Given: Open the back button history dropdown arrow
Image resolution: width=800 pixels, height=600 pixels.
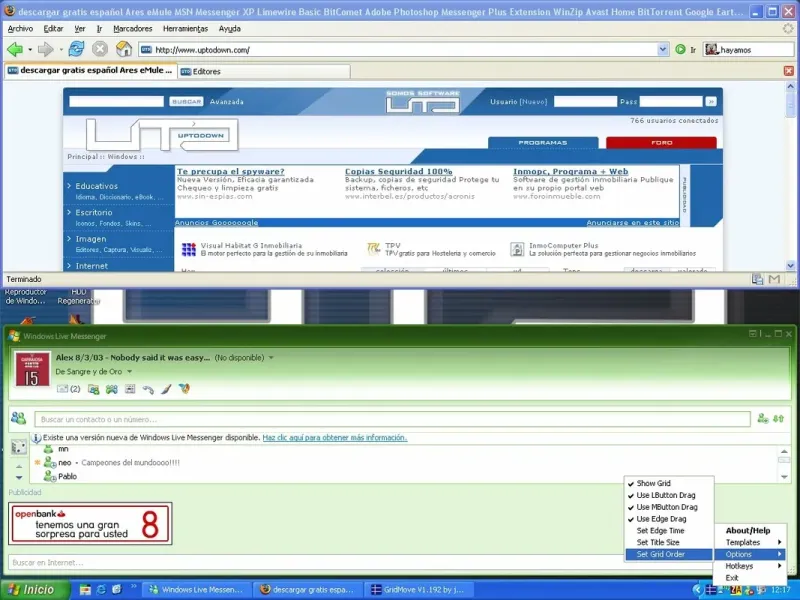Looking at the screenshot, I should click(x=30, y=49).
